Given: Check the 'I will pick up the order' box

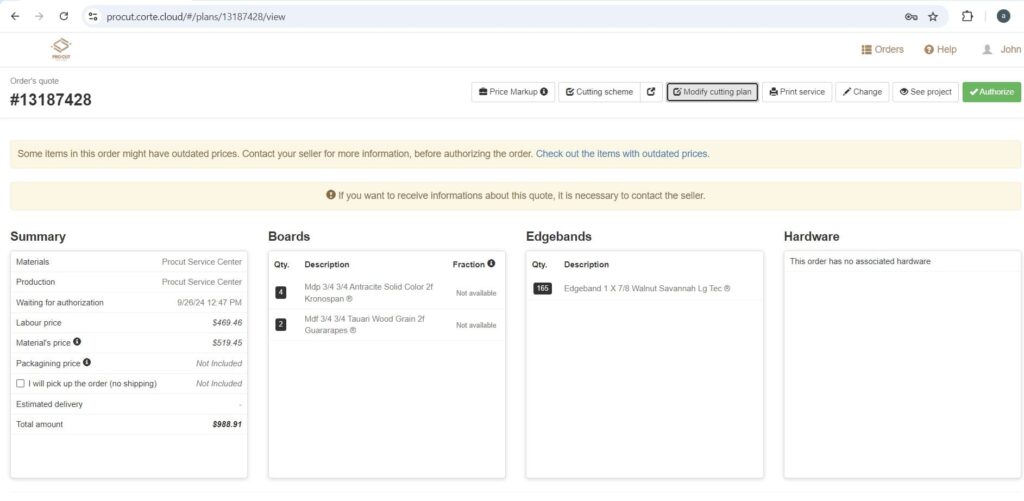Looking at the screenshot, I should (x=21, y=383).
